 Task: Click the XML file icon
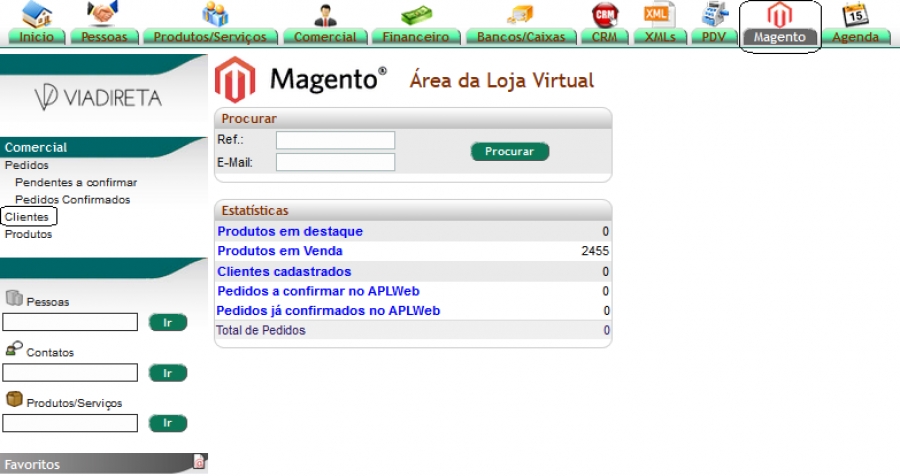(660, 14)
